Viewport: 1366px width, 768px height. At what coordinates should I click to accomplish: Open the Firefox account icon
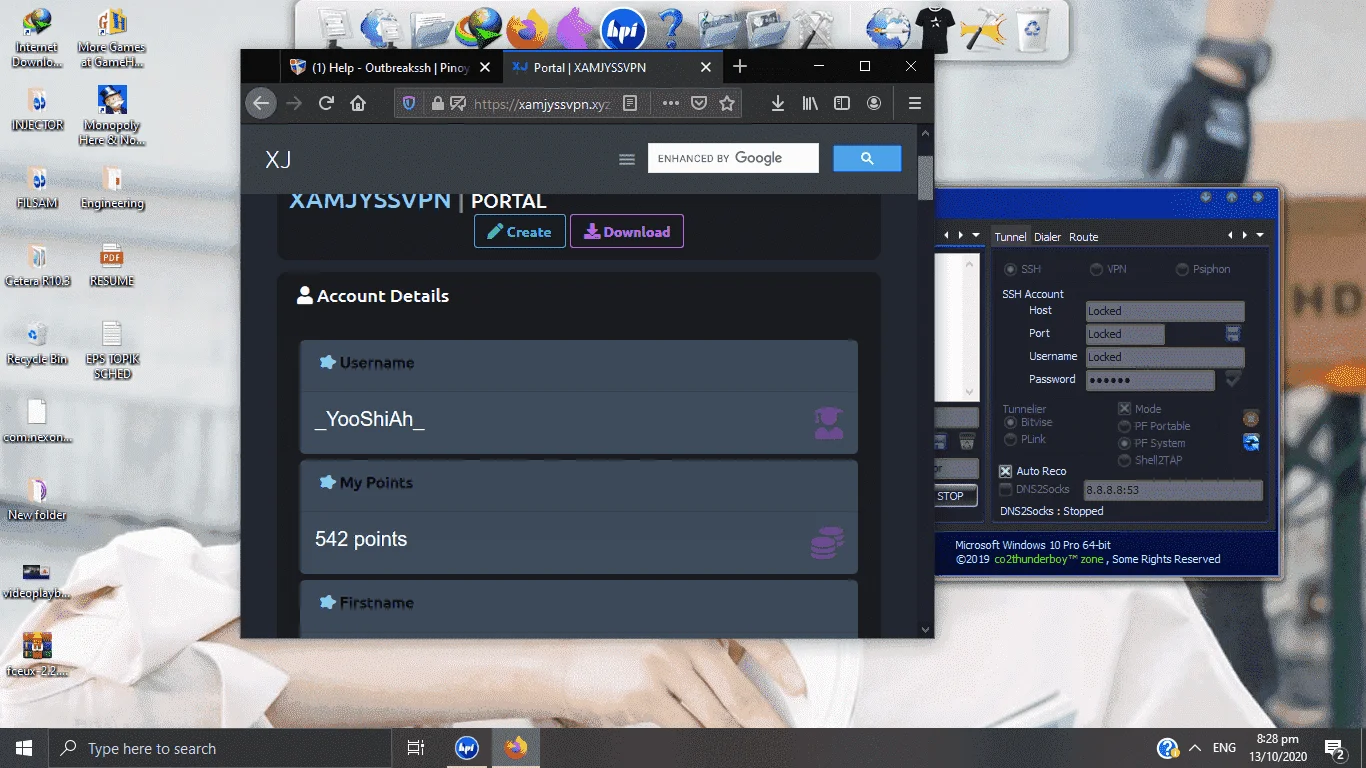(874, 103)
